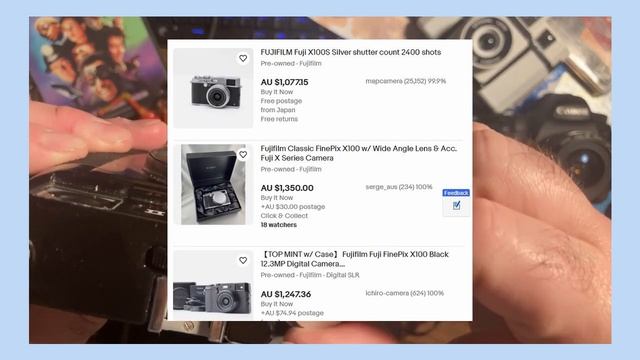The width and height of the screenshot is (640, 360).
Task: Click Free postage text
Action: (x=281, y=101)
